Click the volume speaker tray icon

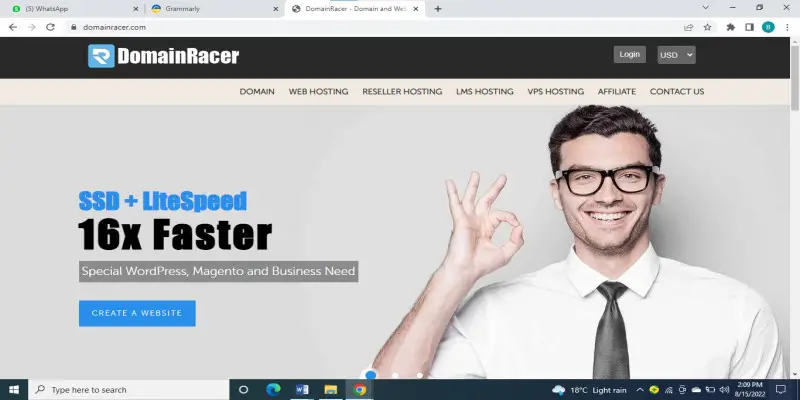point(724,390)
